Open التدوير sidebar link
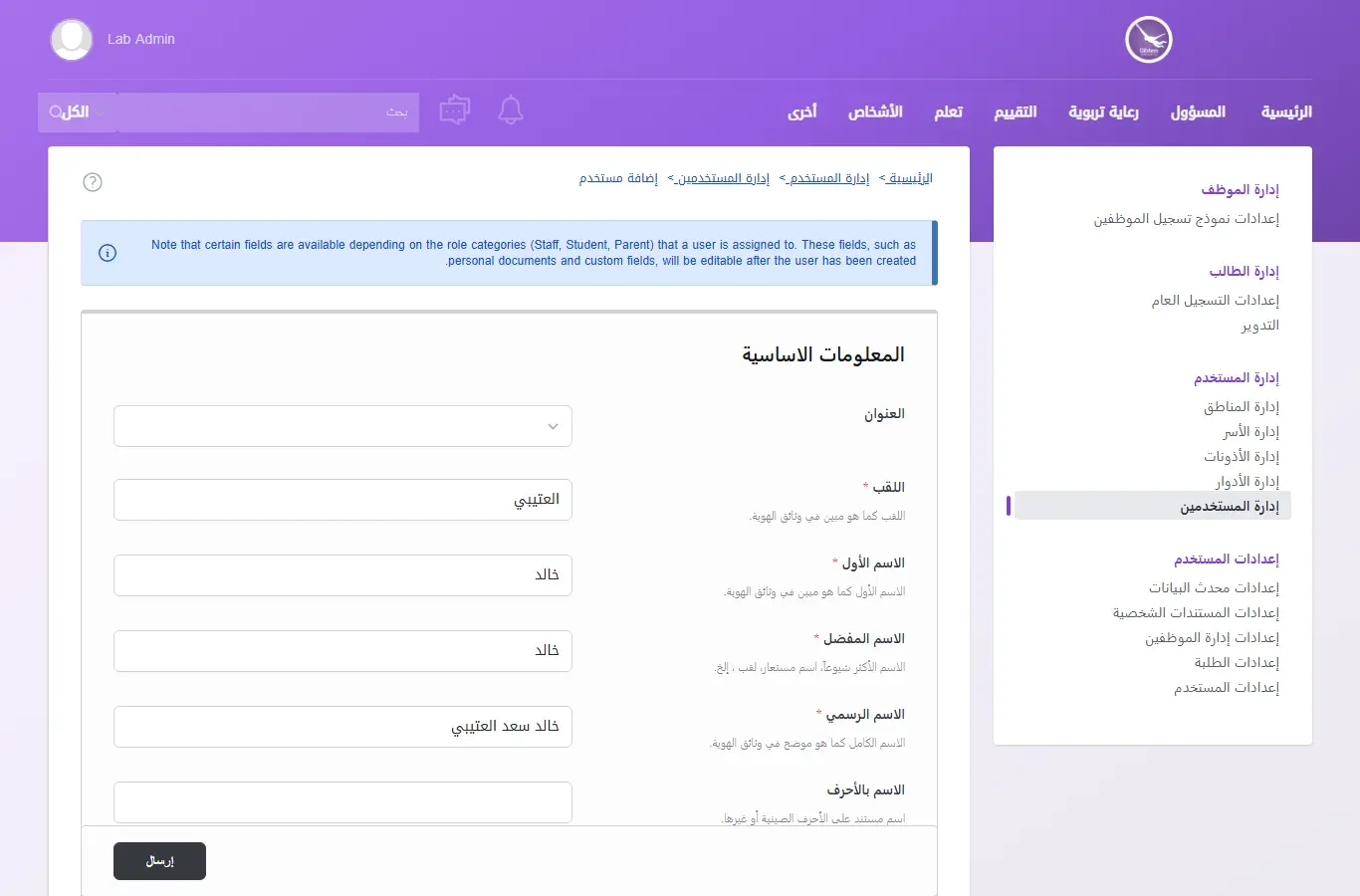Viewport: 1360px width, 896px height. pyautogui.click(x=1260, y=326)
